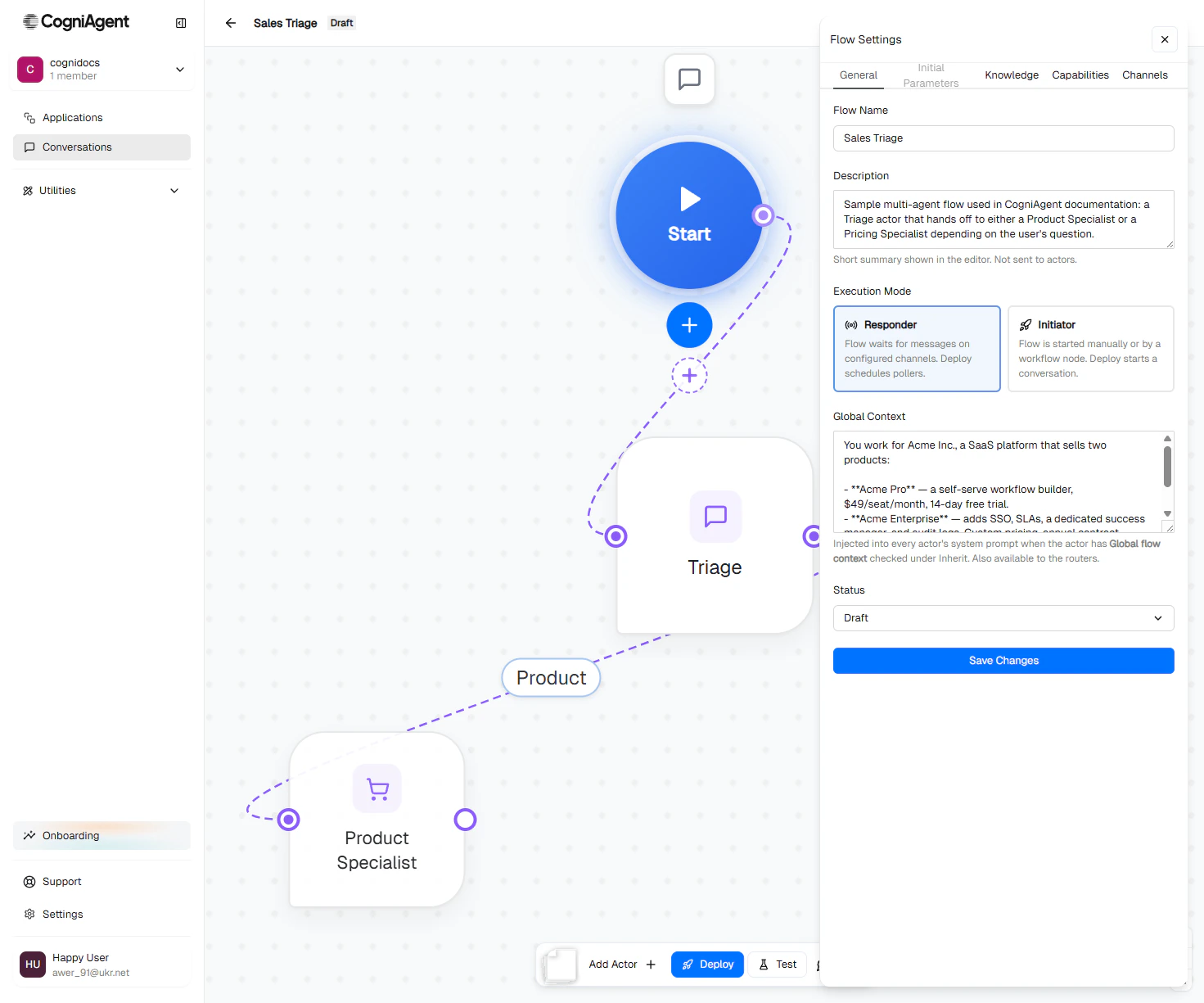Click the cognidocs workspace avatar

[30, 70]
